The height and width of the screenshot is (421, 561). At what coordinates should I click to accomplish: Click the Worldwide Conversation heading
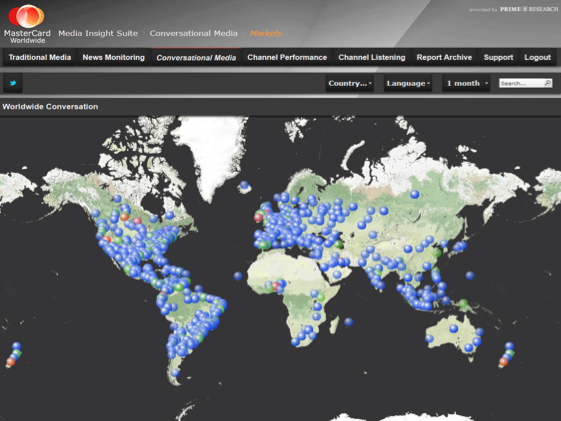coord(50,107)
